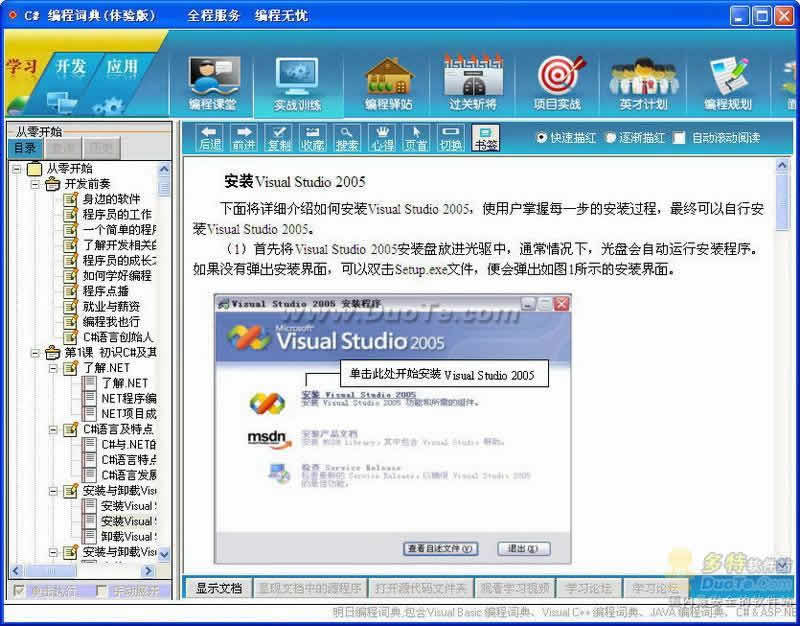Screen dimensions: 800x626
Task: Open the C#语言创始人 topic
Action: point(118,337)
